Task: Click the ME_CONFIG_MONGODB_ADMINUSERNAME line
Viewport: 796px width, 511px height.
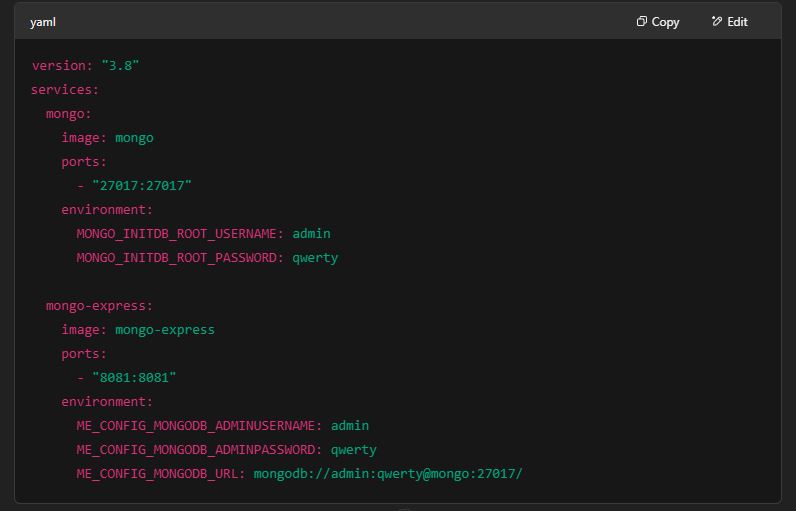Action: [x=223, y=426]
